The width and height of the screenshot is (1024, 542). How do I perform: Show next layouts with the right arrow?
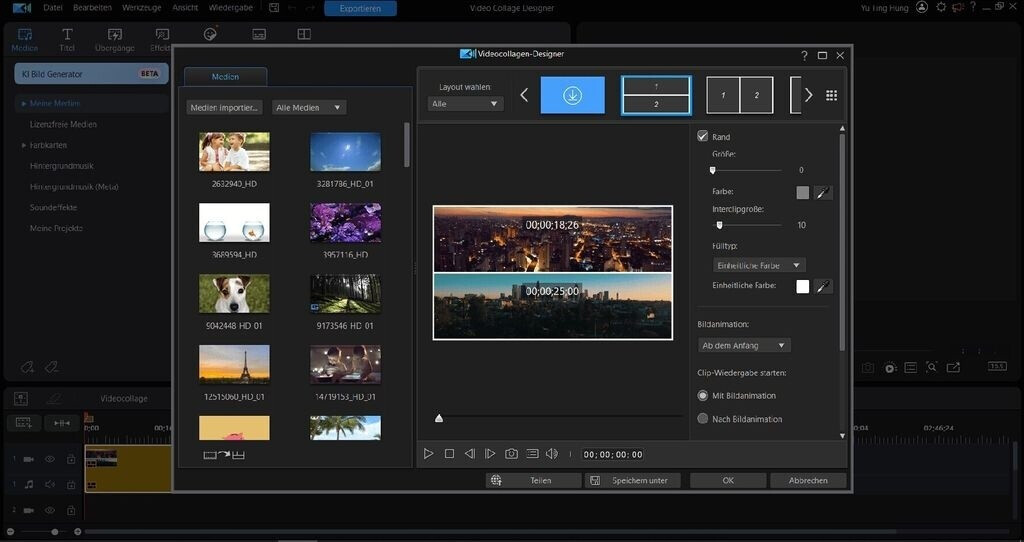coord(808,95)
